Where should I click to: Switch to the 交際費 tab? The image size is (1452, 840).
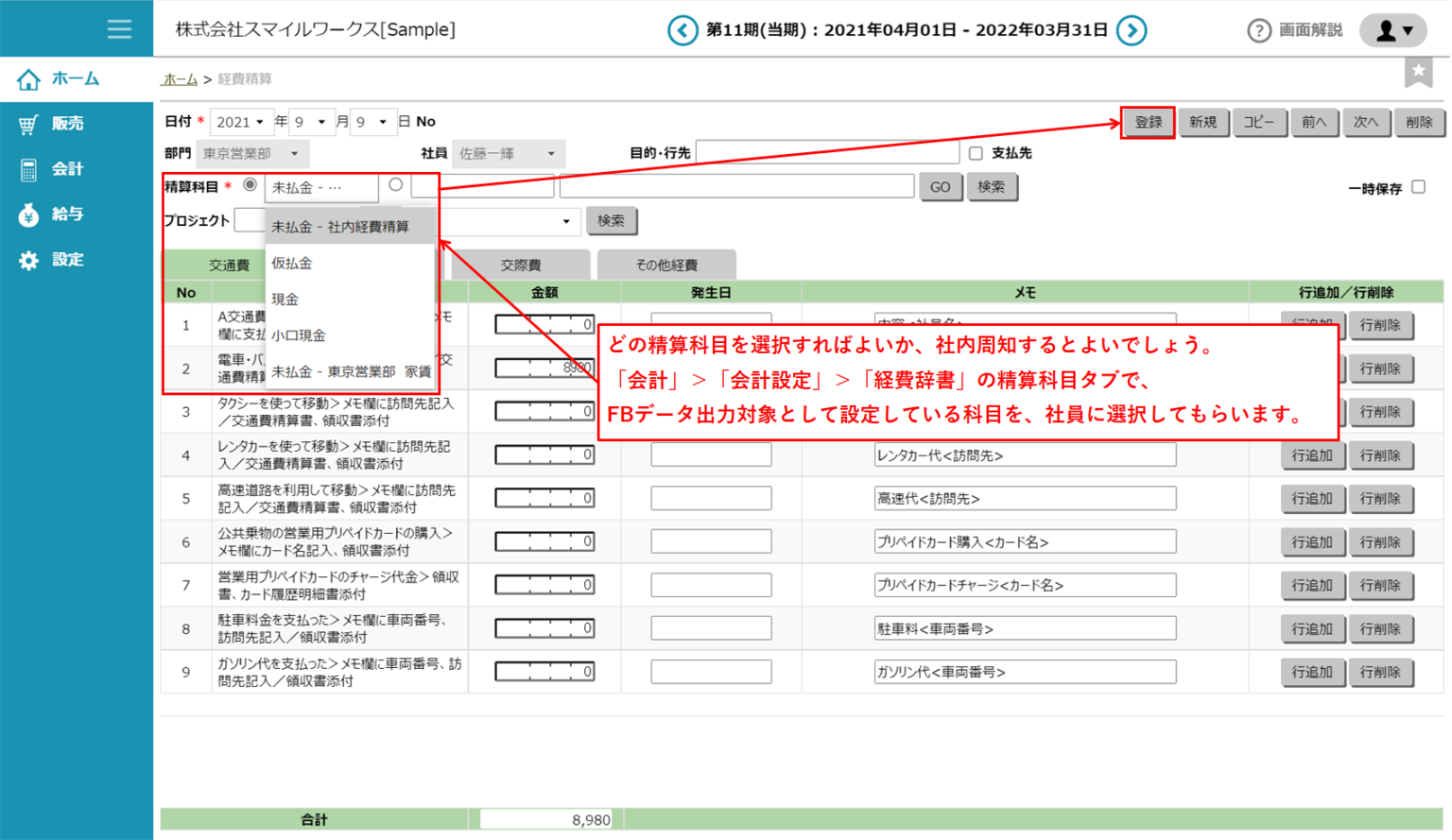[522, 265]
